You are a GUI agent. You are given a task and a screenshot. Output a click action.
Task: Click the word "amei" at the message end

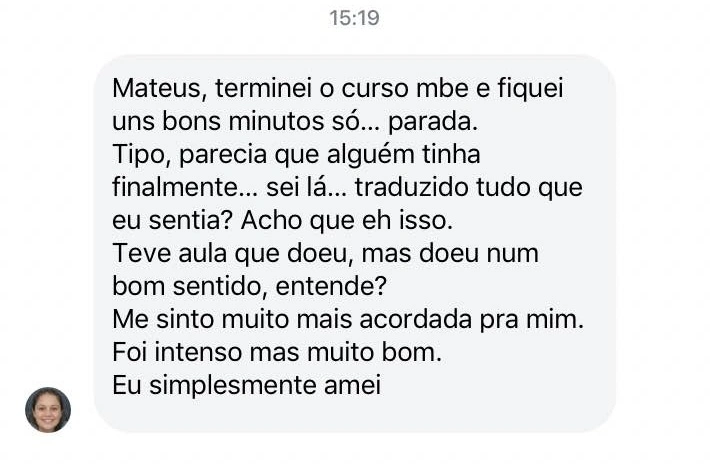point(353,385)
